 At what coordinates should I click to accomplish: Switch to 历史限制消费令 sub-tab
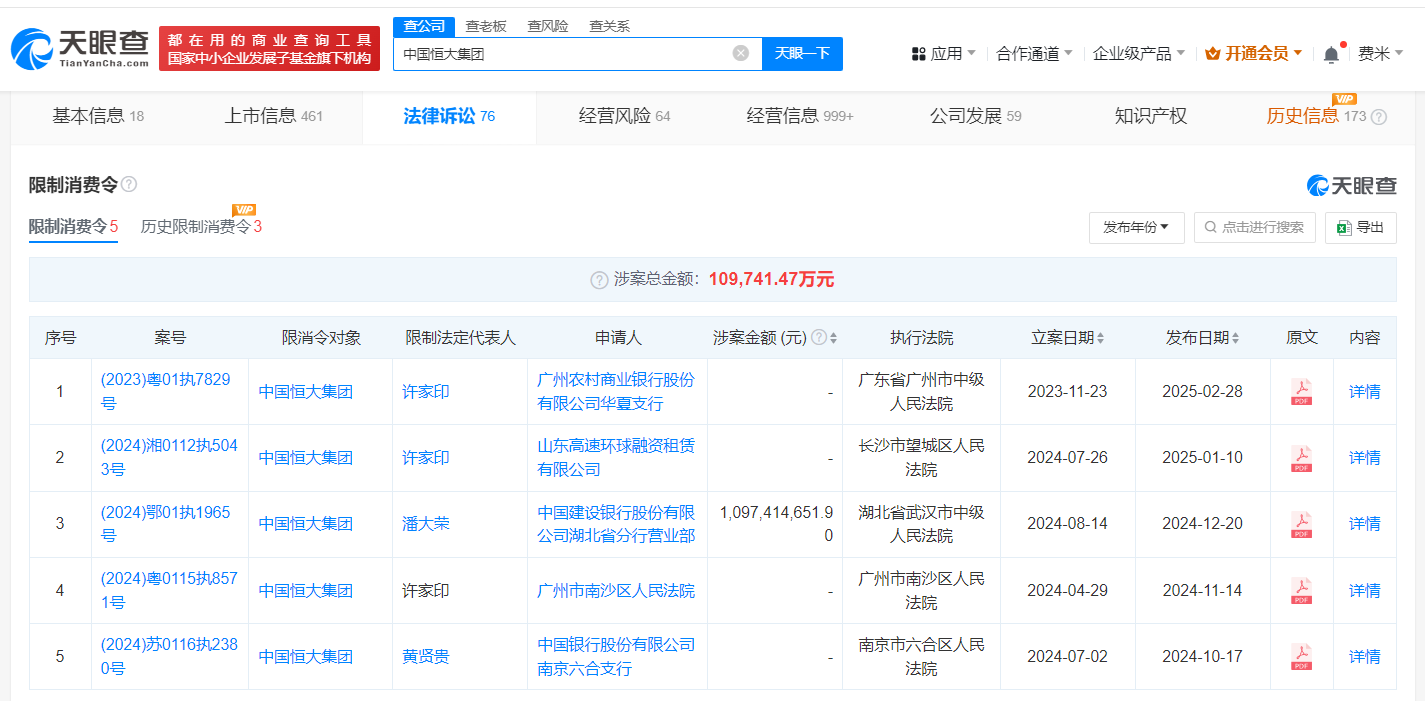(200, 227)
